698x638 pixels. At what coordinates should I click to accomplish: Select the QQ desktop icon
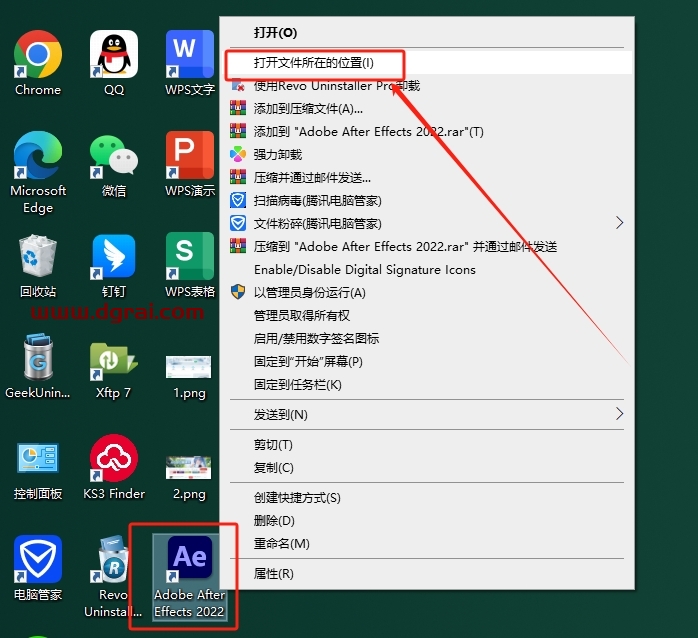point(114,56)
